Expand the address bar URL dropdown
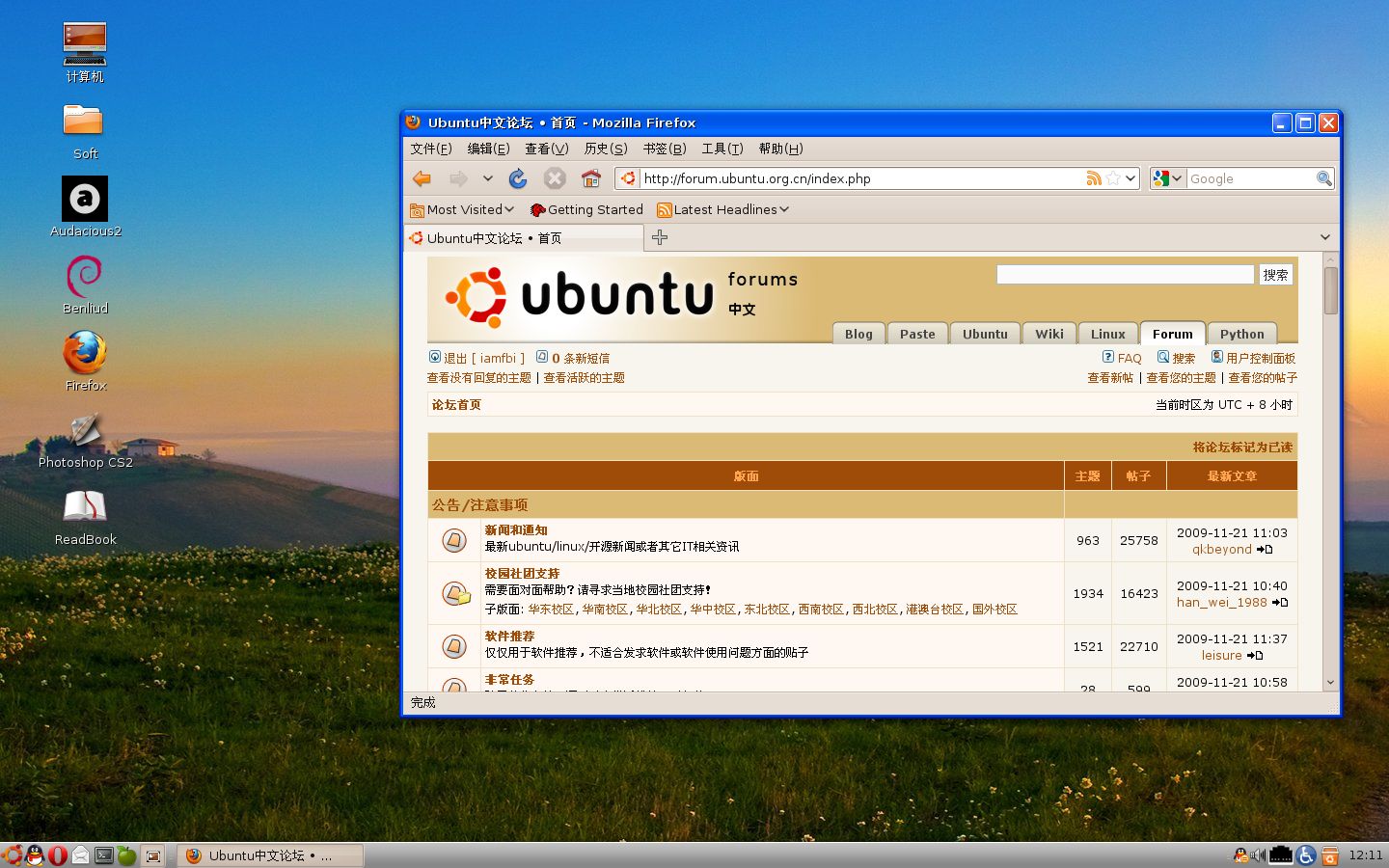 pos(1131,178)
